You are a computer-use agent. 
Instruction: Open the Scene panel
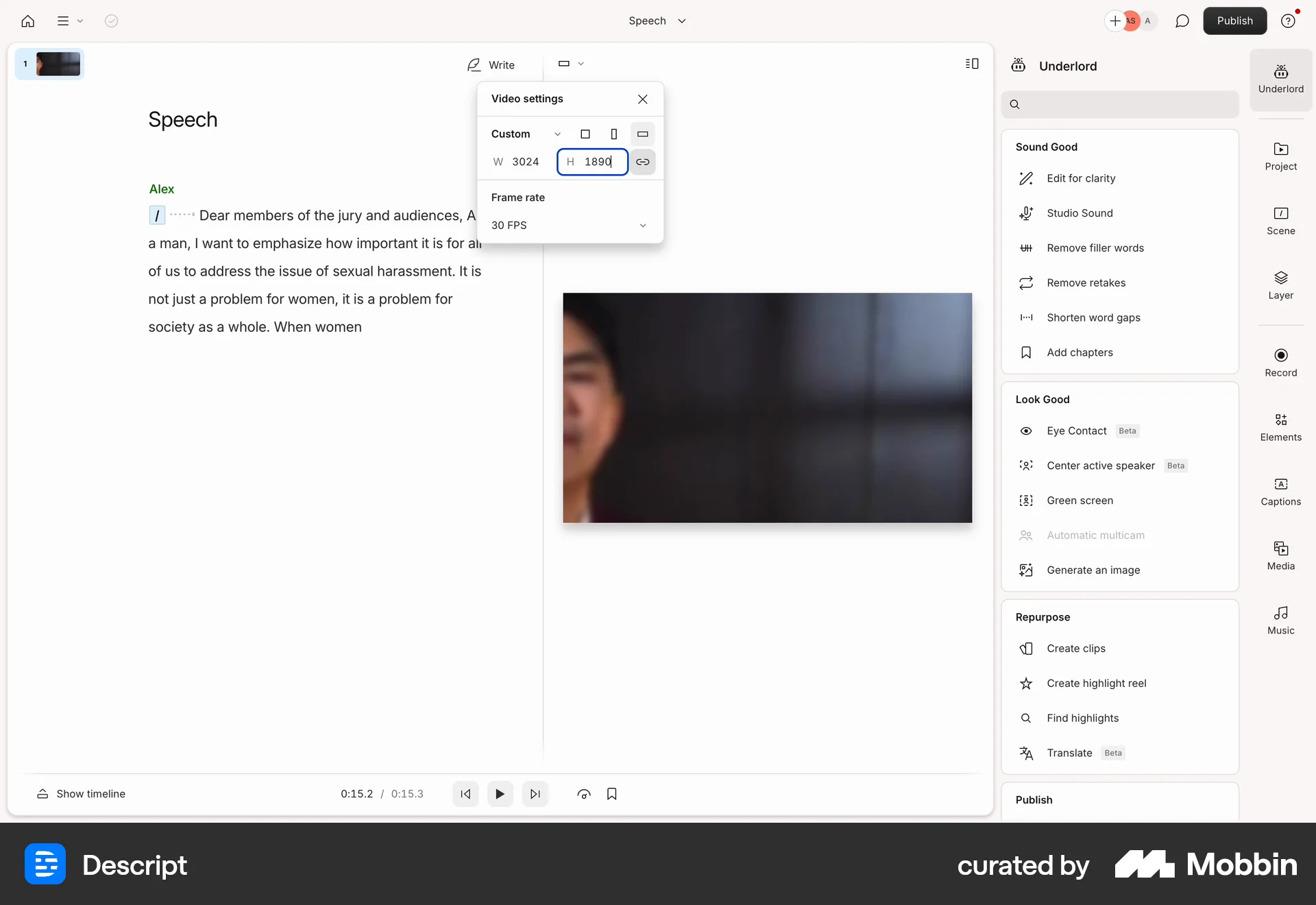[x=1280, y=221]
